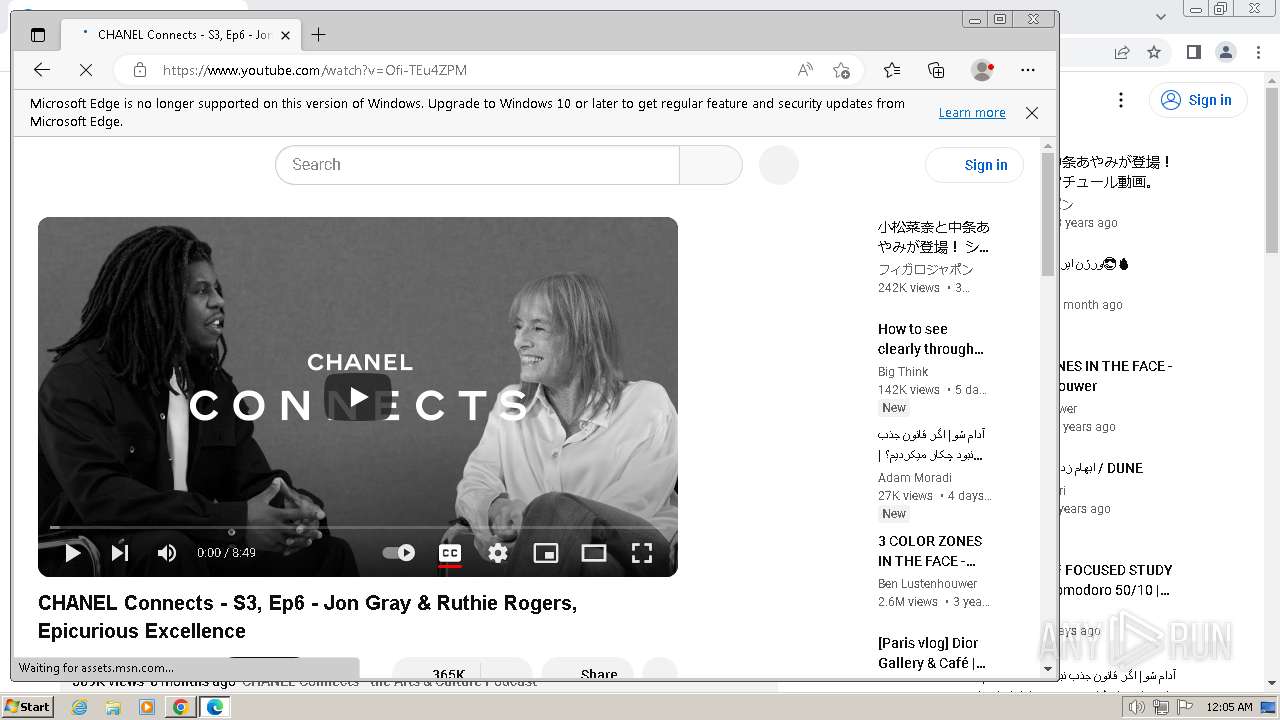
Task: Toggle closed captions CC
Action: point(450,553)
